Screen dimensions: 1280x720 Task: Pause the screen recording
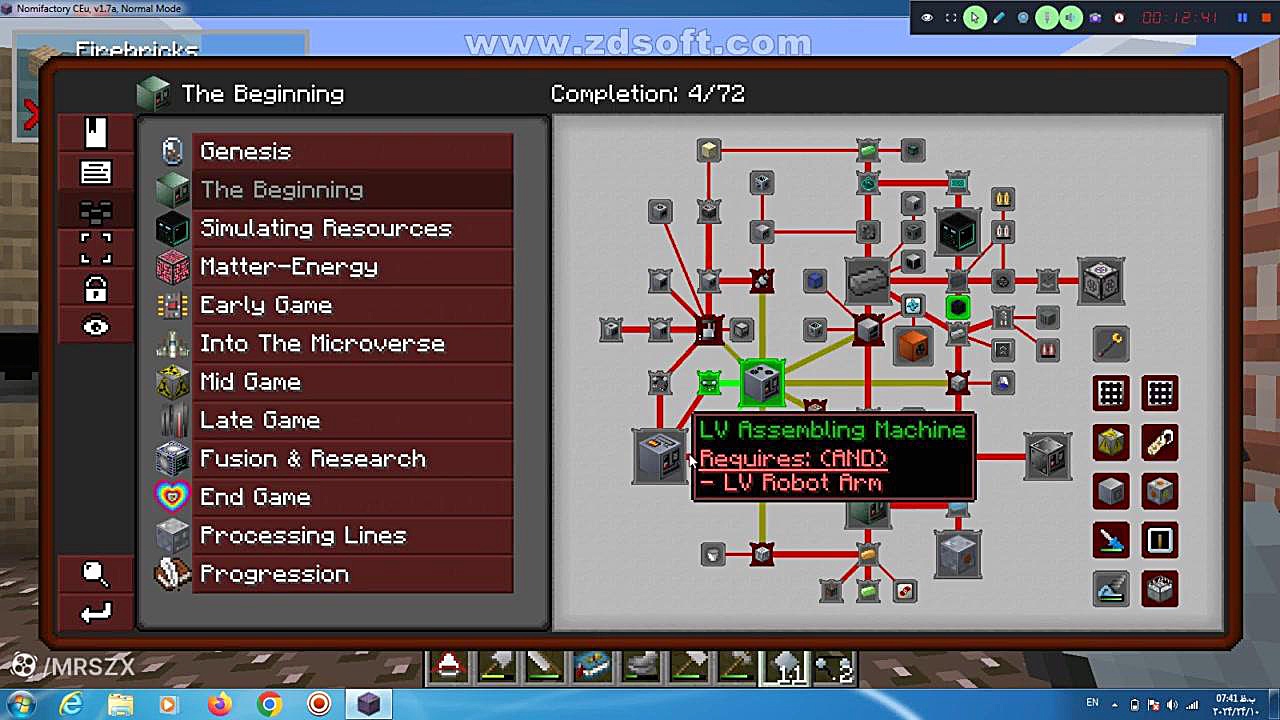point(1242,18)
